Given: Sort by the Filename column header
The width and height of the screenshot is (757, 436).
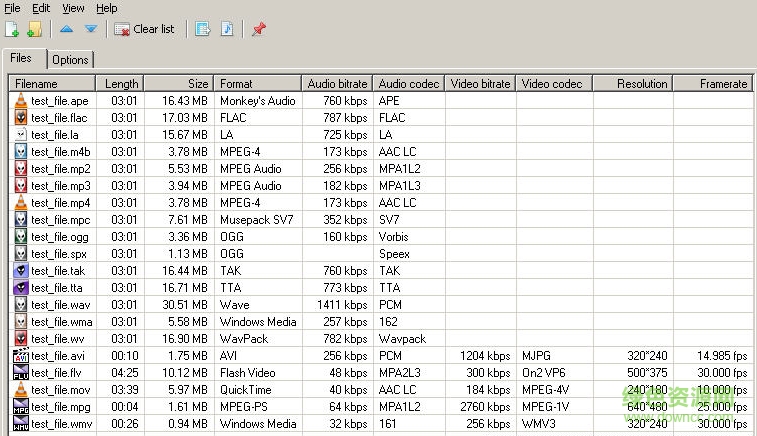Looking at the screenshot, I should pos(50,84).
